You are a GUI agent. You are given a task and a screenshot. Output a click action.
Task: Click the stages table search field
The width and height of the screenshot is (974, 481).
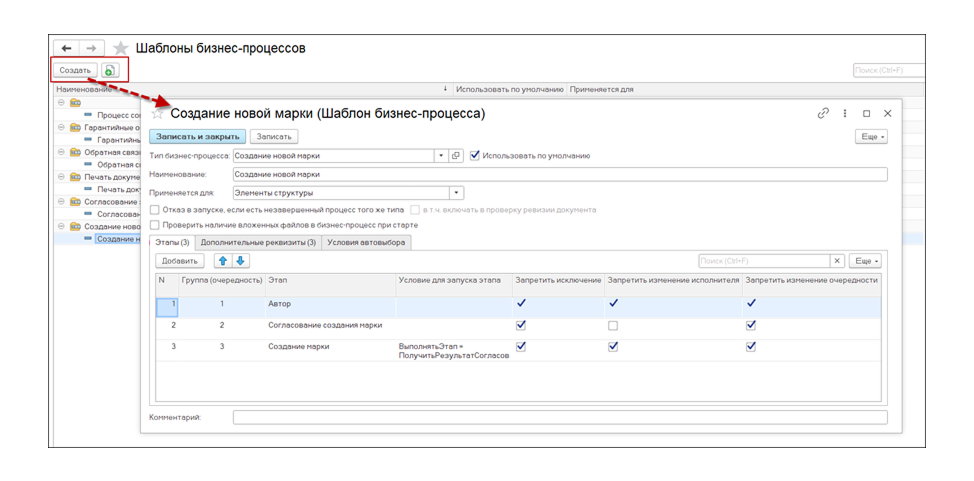coord(765,261)
